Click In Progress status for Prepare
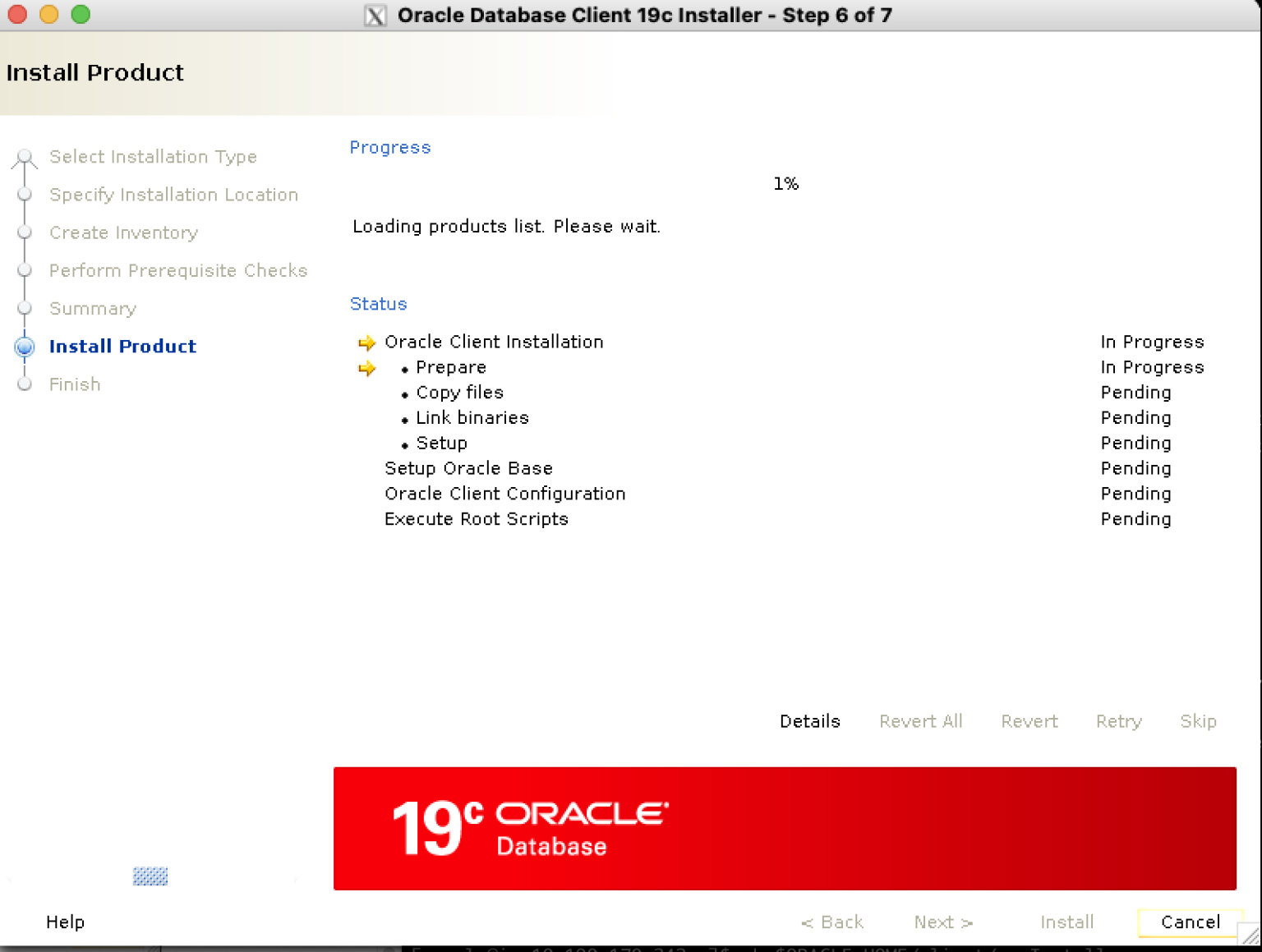The image size is (1262, 952). [x=1152, y=367]
